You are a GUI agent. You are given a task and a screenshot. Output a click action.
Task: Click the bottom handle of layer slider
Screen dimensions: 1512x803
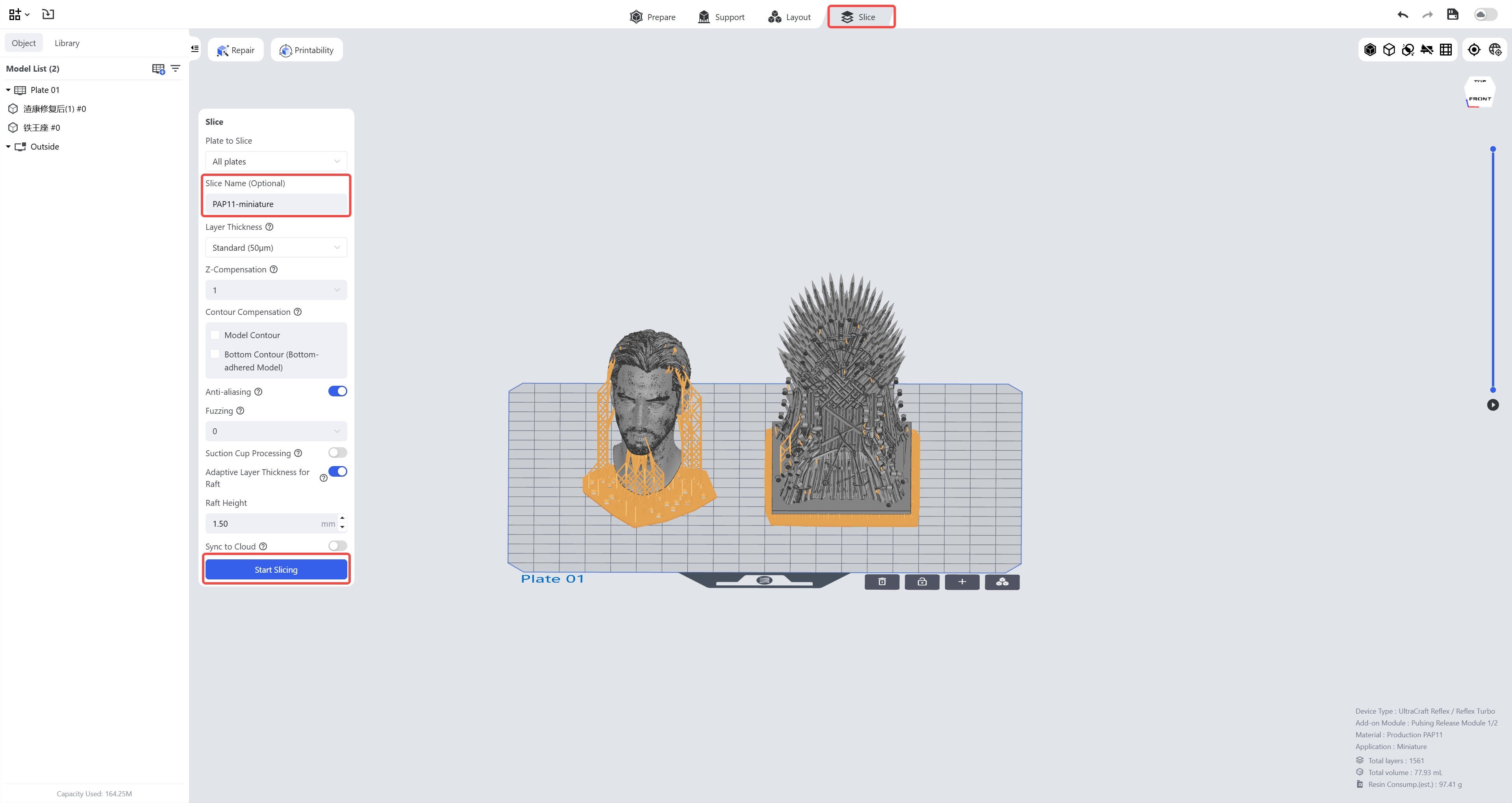(x=1493, y=390)
